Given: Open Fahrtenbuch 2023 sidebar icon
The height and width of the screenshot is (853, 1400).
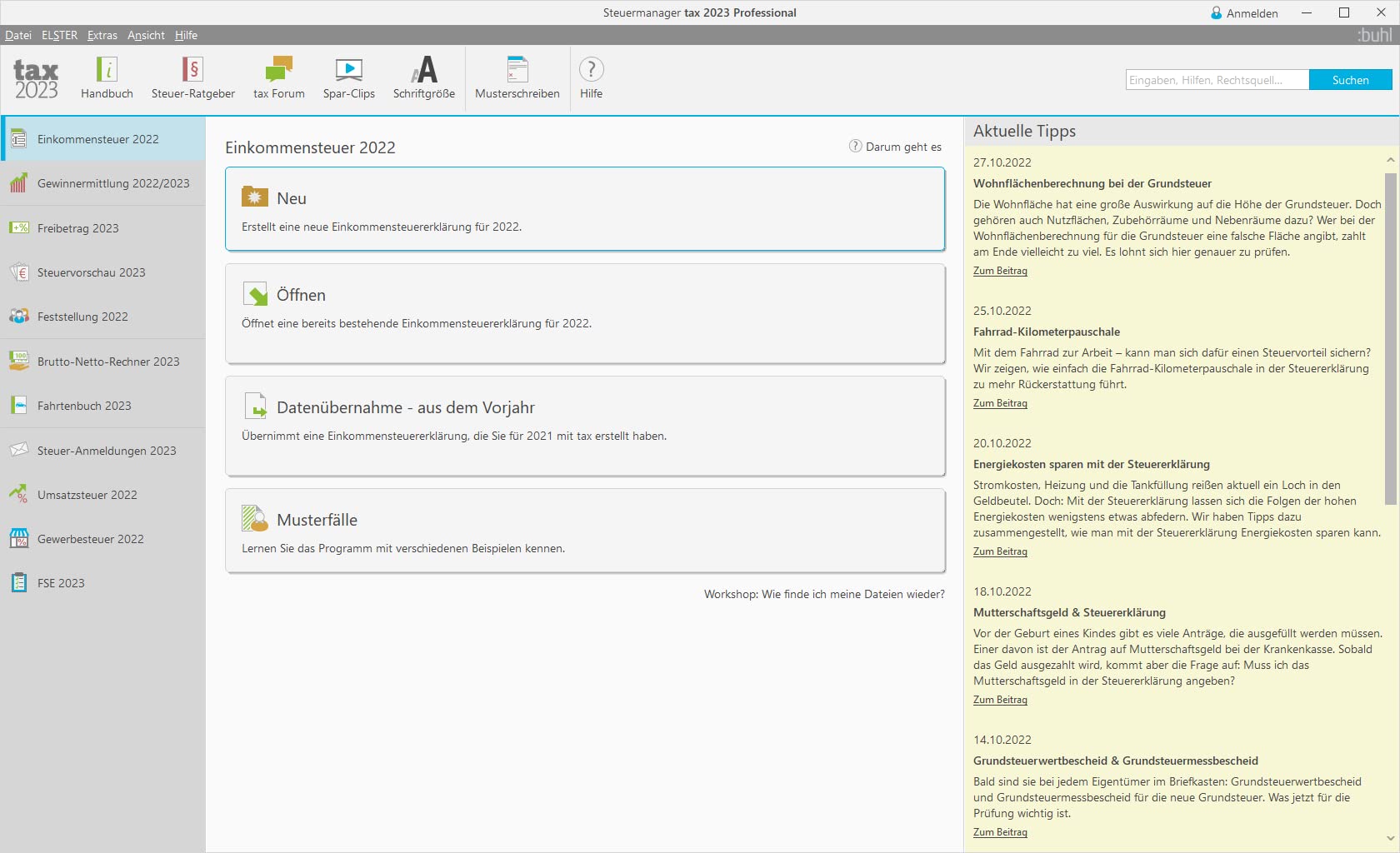Looking at the screenshot, I should click(x=18, y=406).
